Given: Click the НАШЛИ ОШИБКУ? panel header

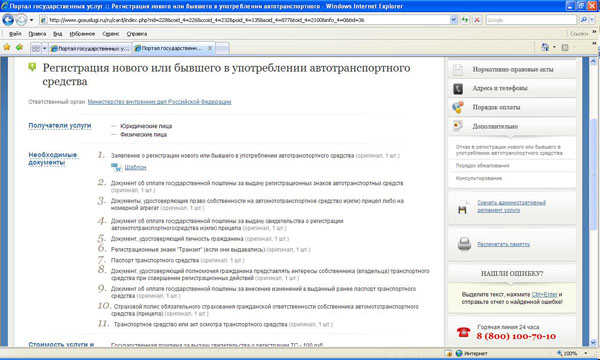Looking at the screenshot, I should [x=512, y=274].
